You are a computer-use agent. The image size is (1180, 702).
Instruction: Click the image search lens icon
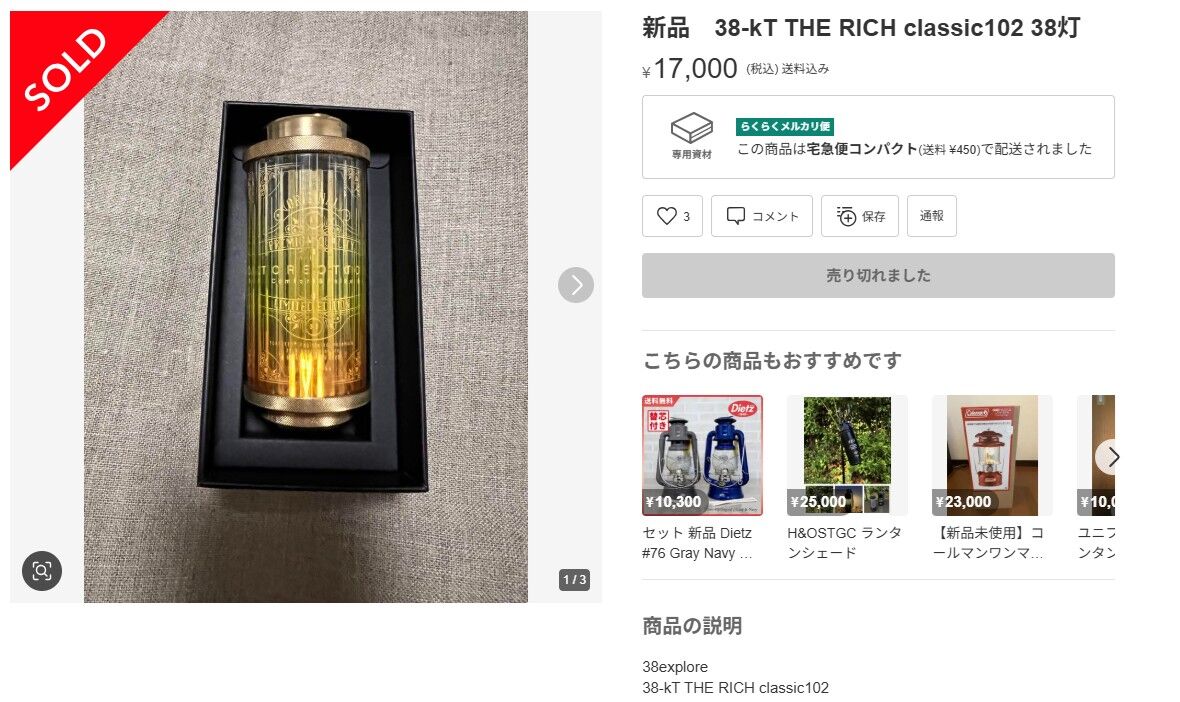coord(42,570)
